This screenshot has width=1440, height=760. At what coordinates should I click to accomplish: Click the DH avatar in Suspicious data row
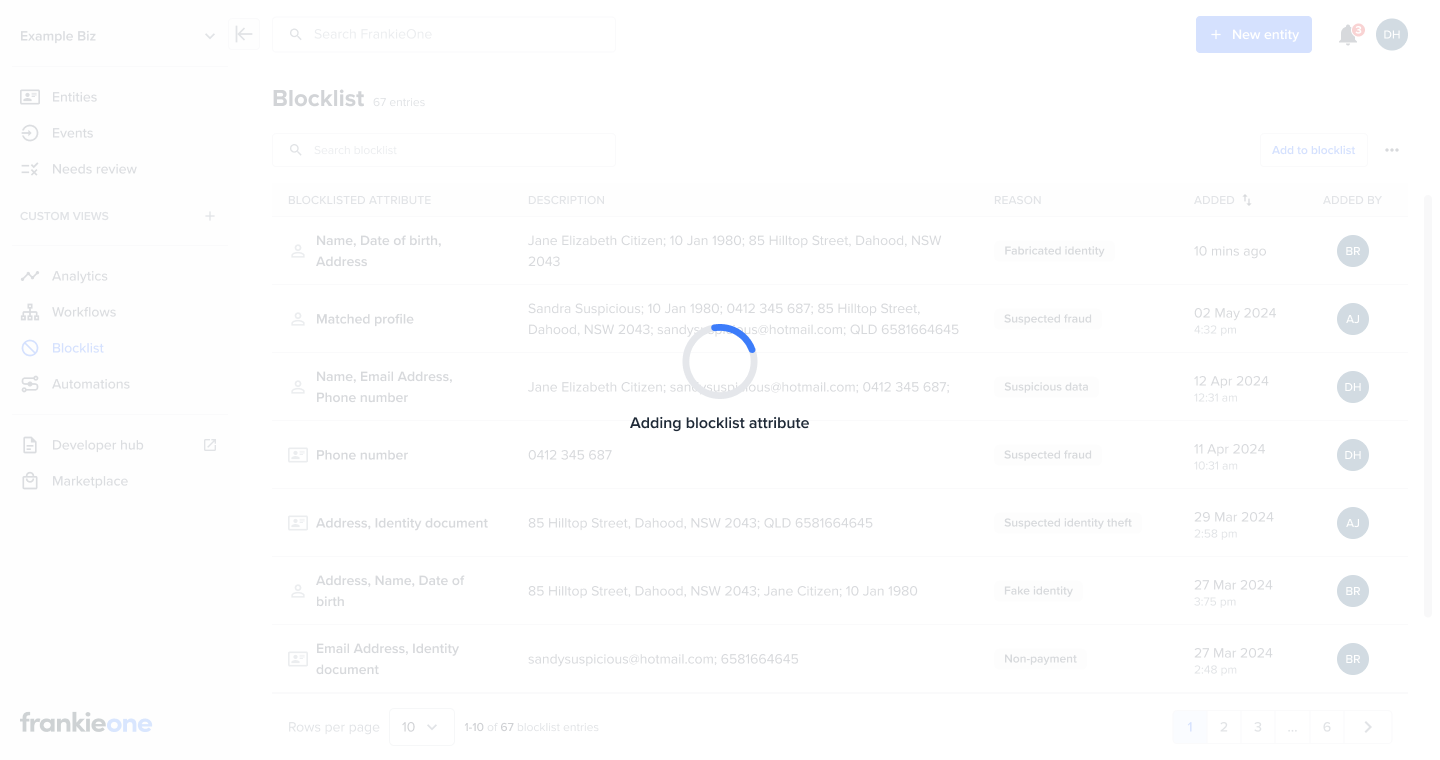pyautogui.click(x=1353, y=387)
